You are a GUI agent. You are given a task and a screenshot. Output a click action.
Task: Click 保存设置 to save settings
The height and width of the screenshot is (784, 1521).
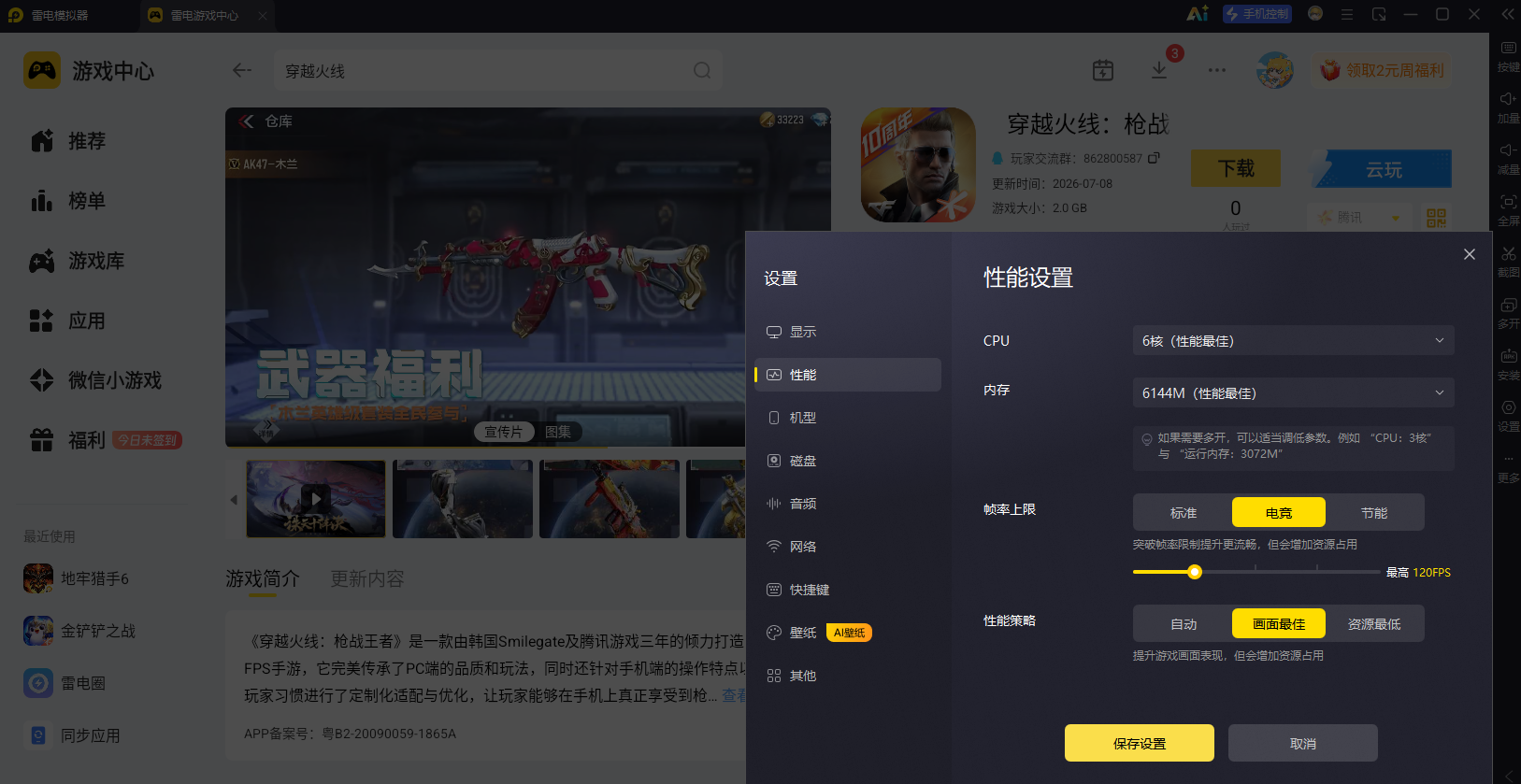pyautogui.click(x=1140, y=743)
